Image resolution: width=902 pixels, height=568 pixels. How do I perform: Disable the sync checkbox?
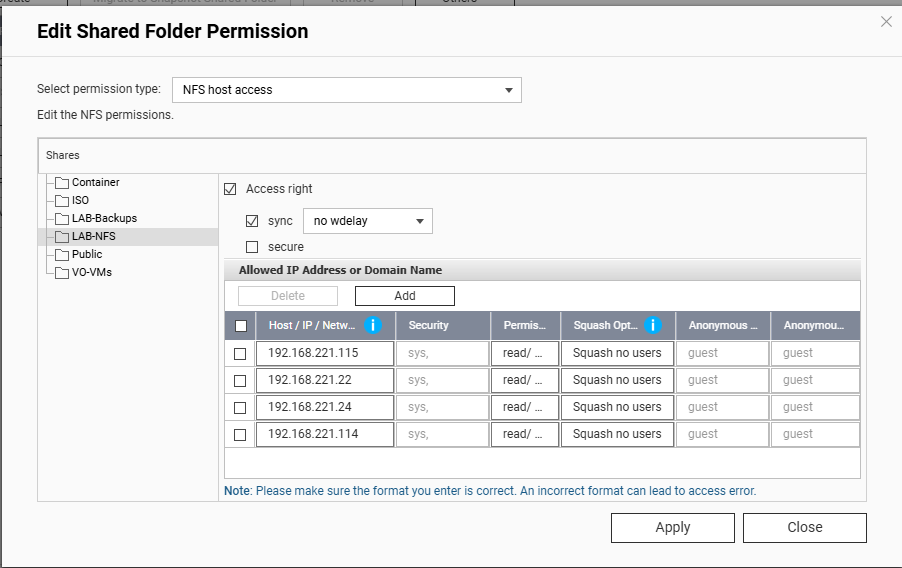click(x=252, y=221)
